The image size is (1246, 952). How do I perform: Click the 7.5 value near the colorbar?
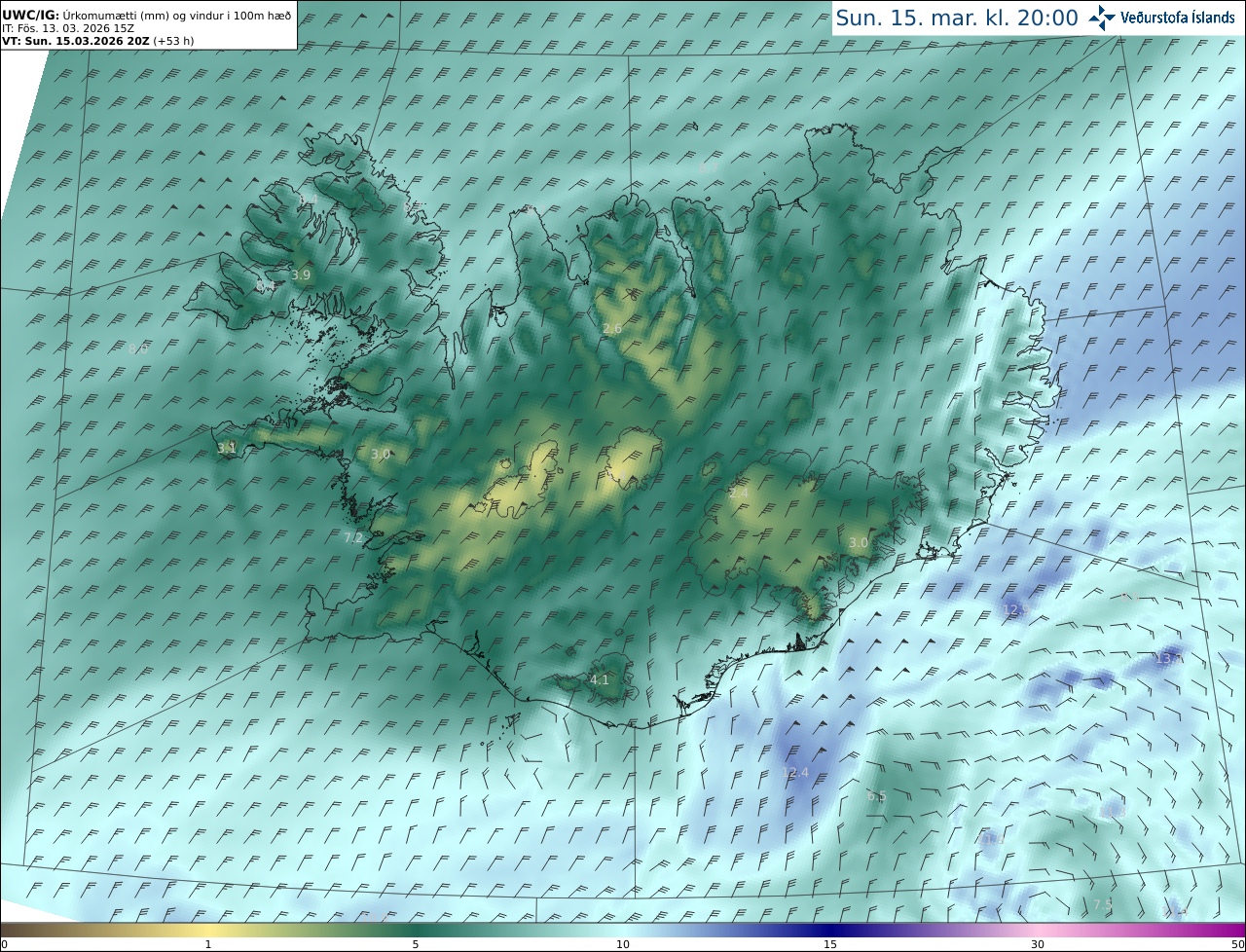tap(1102, 905)
